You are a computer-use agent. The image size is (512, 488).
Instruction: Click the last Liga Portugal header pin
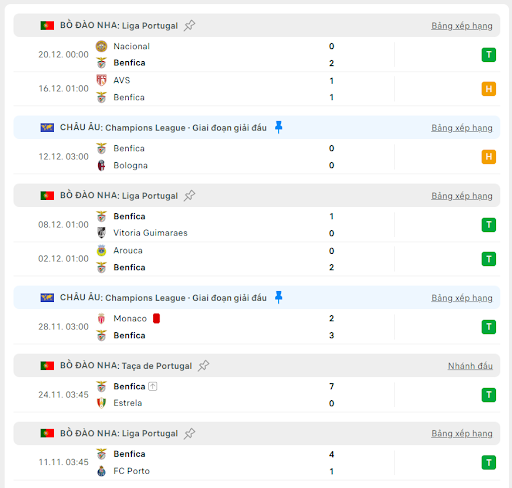pyautogui.click(x=189, y=433)
